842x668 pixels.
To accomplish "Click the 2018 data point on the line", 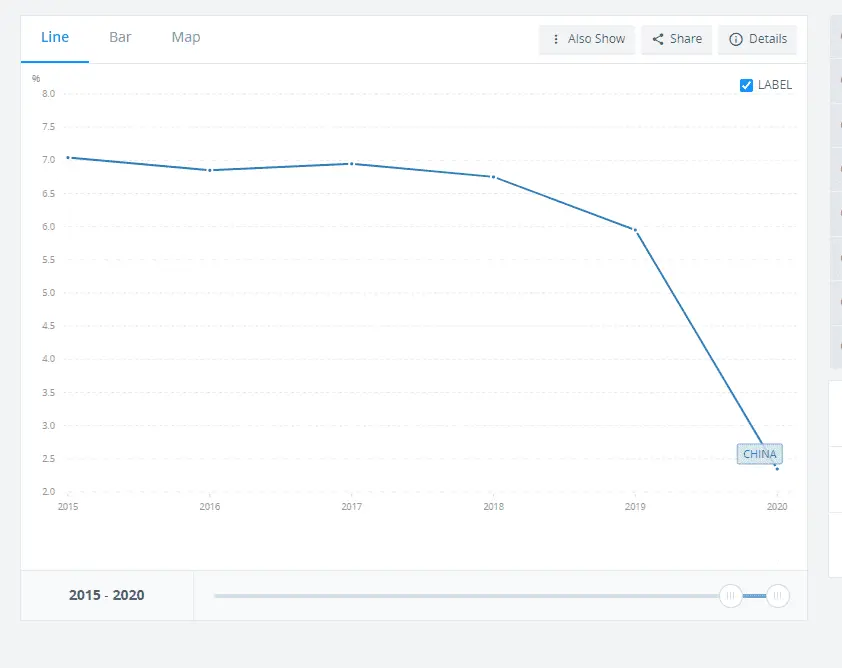I will (493, 177).
